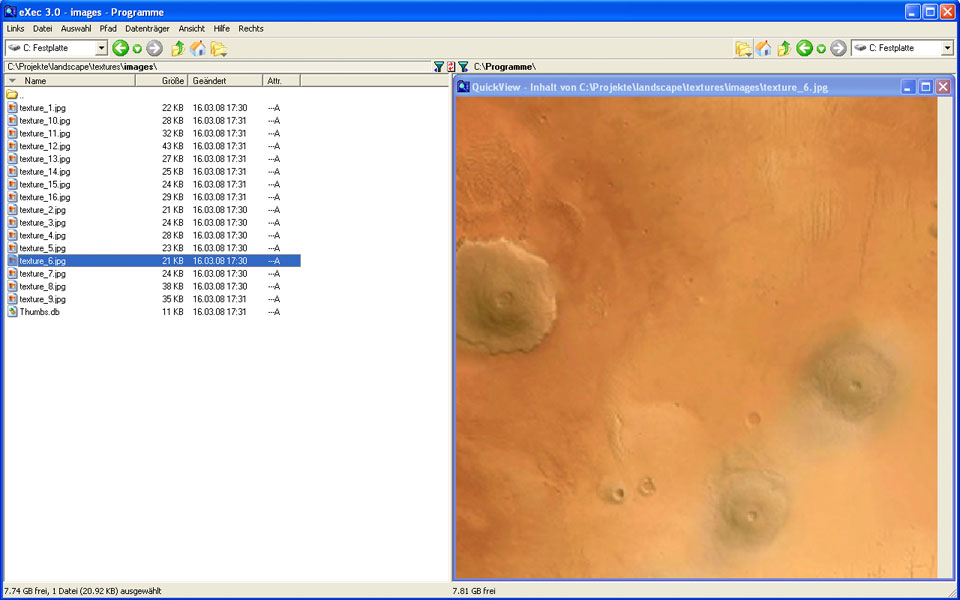Click the right pane green back arrow
The width and height of the screenshot is (960, 600).
pyautogui.click(x=804, y=48)
